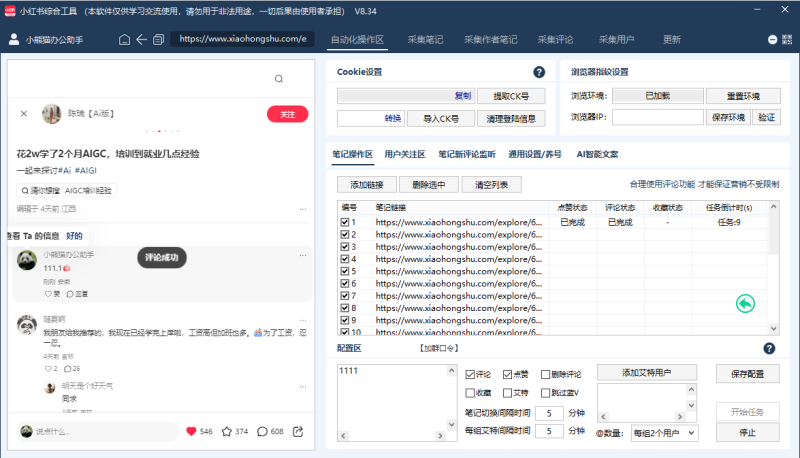Viewport: 800px width, 458px height.
Task: Open the Cookie settings help question mark
Action: tap(539, 72)
